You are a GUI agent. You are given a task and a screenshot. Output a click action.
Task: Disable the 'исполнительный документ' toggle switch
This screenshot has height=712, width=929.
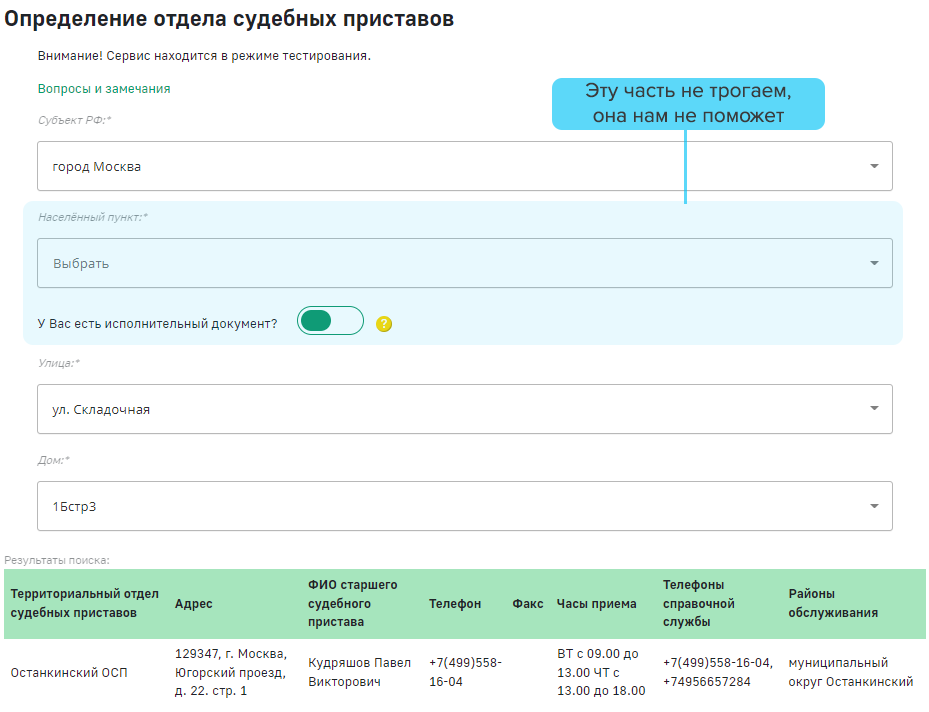pyautogui.click(x=330, y=322)
